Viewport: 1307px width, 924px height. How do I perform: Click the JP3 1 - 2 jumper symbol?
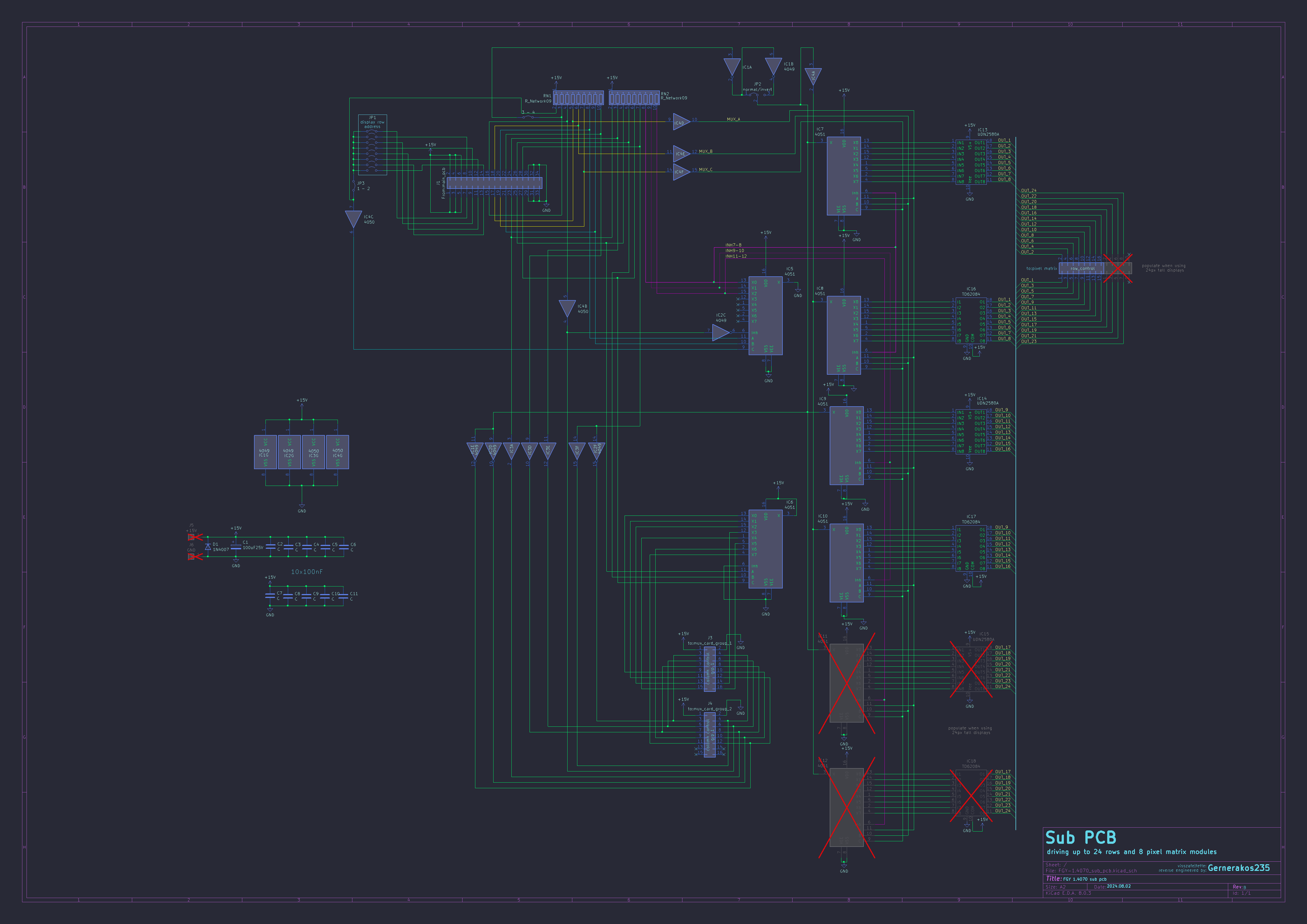point(354,186)
